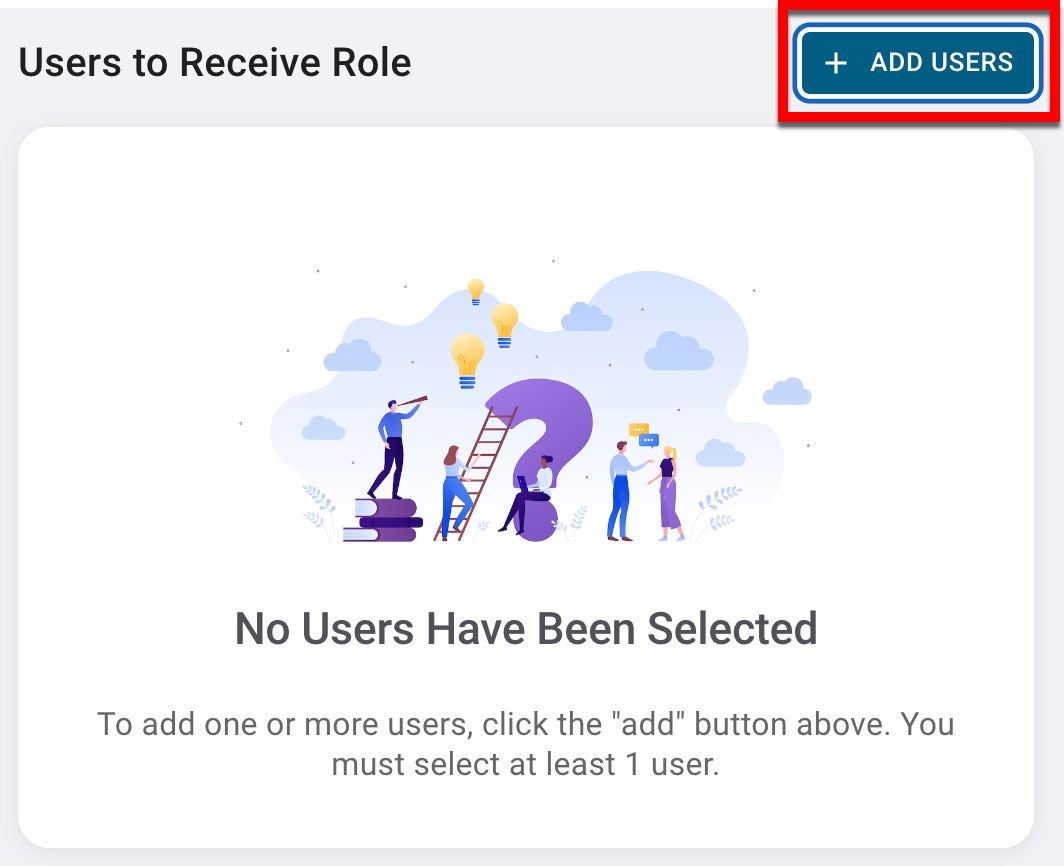
Task: Click the cloud at far right edge
Action: (x=787, y=391)
